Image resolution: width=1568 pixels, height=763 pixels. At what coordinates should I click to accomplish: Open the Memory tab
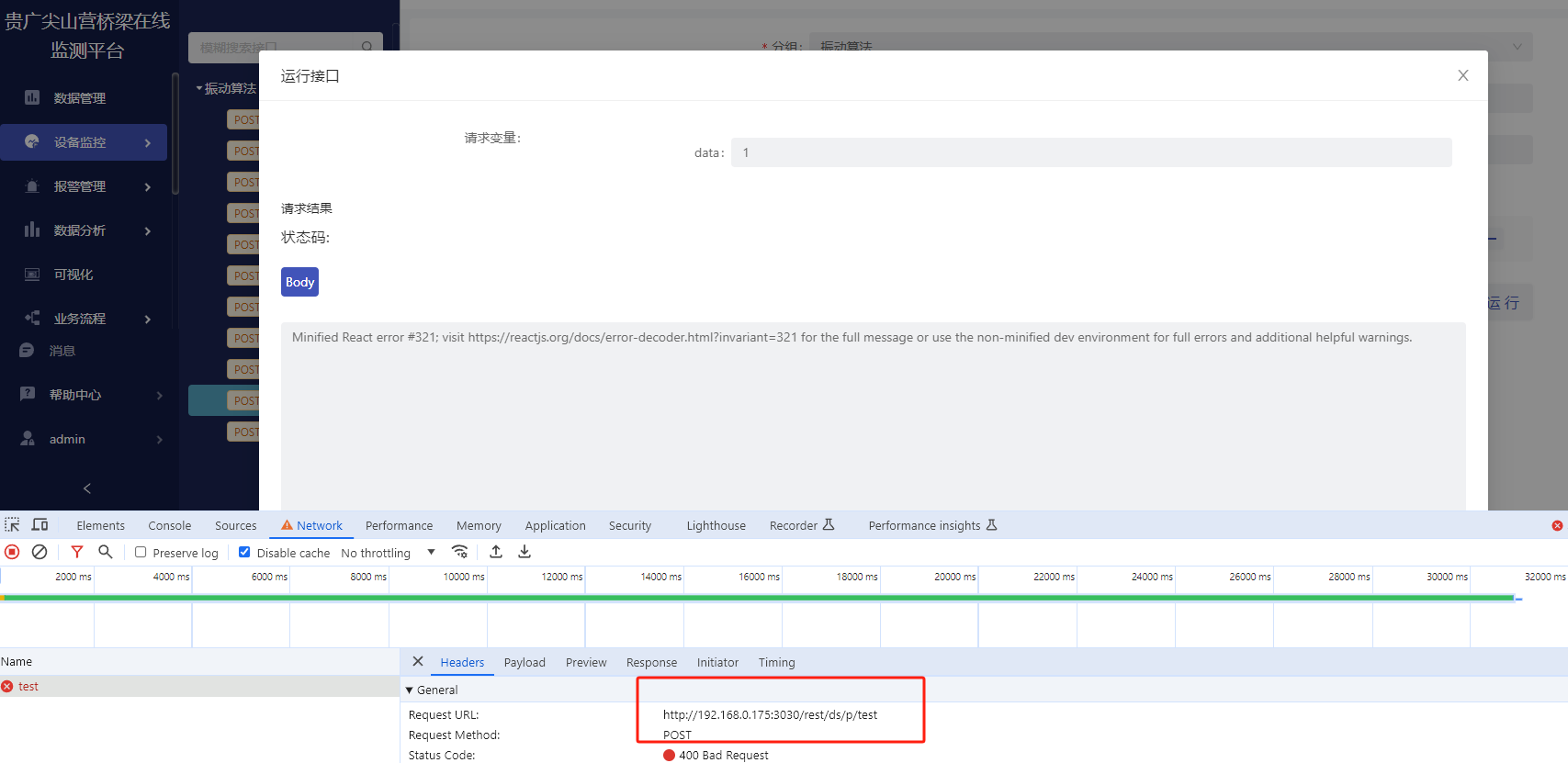pos(479,525)
